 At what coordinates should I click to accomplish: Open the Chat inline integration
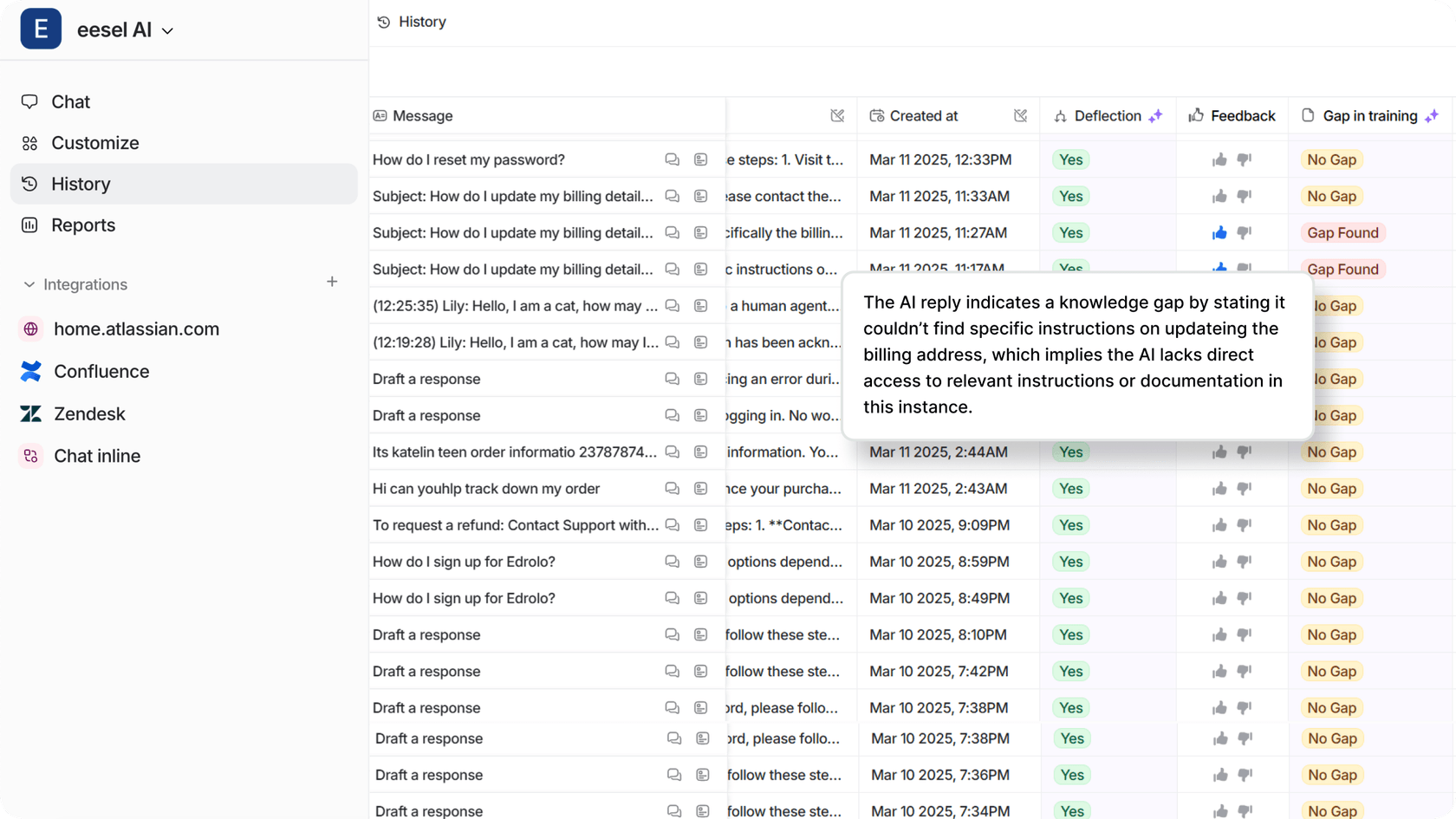(x=97, y=456)
